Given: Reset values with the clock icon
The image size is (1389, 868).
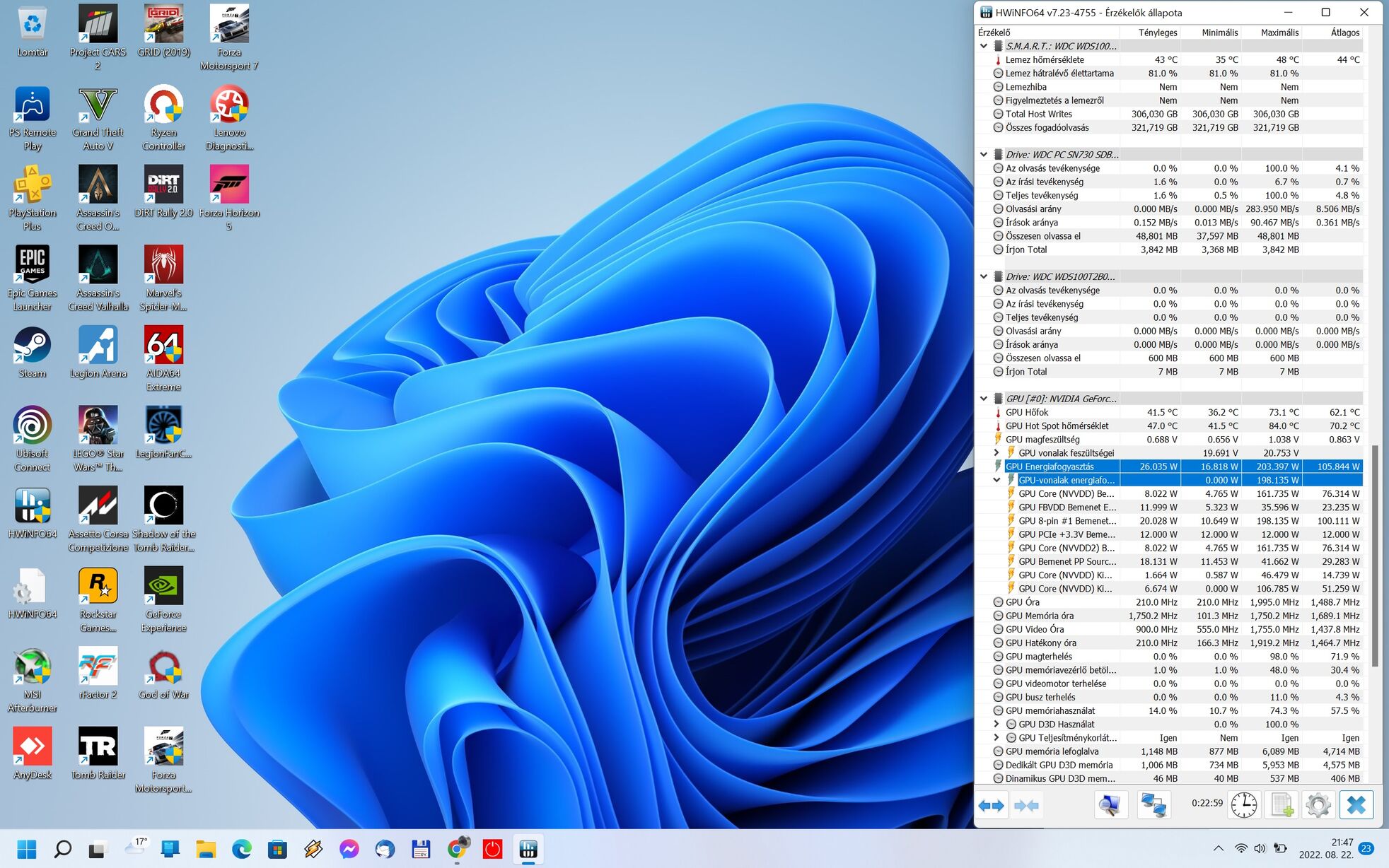Looking at the screenshot, I should click(1243, 805).
